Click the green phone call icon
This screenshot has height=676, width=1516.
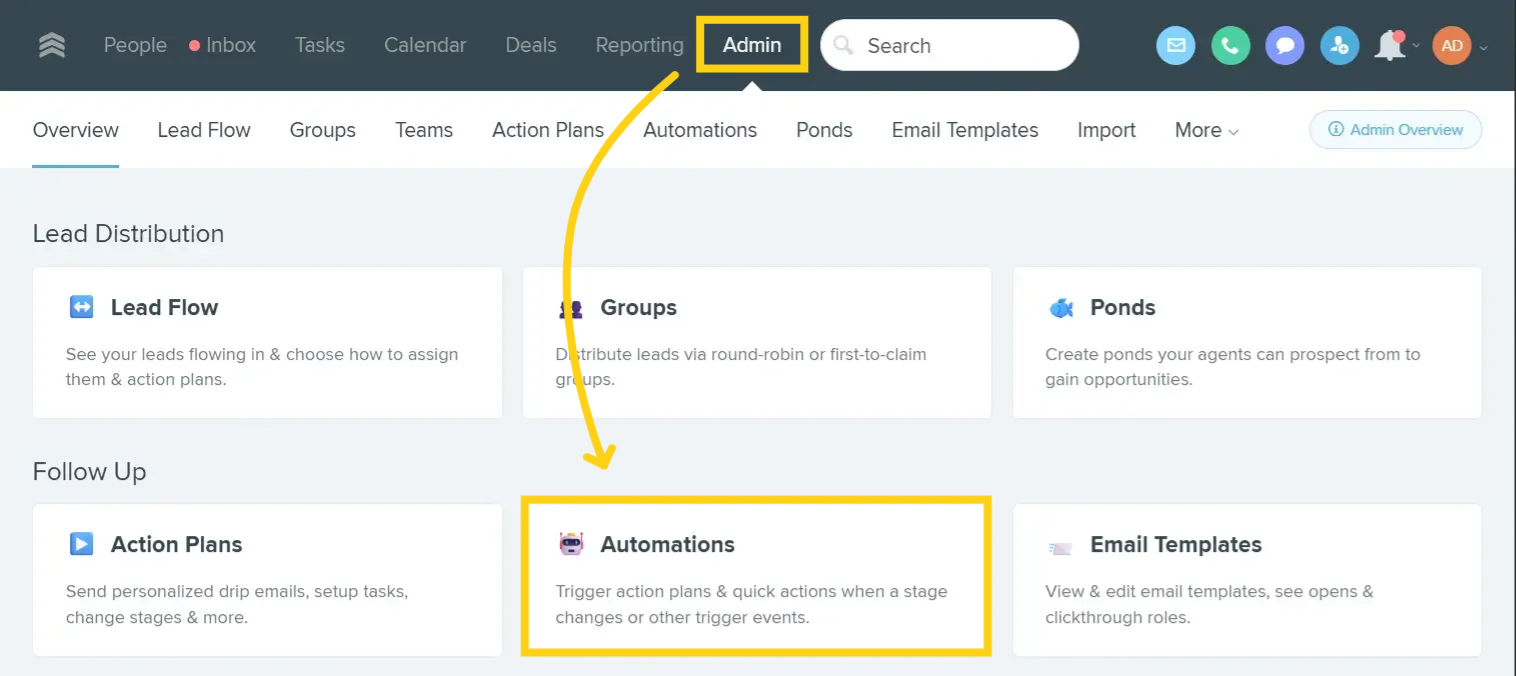(x=1230, y=46)
